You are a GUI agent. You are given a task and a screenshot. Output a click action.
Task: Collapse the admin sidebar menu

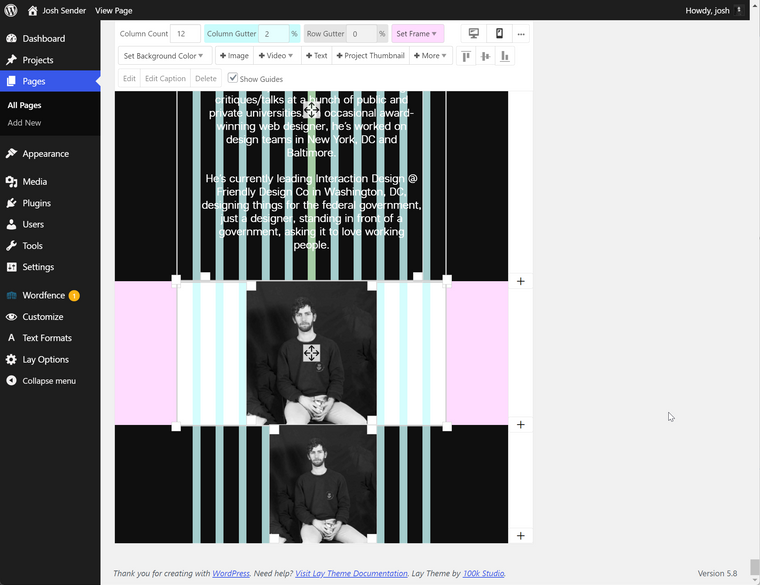48,381
